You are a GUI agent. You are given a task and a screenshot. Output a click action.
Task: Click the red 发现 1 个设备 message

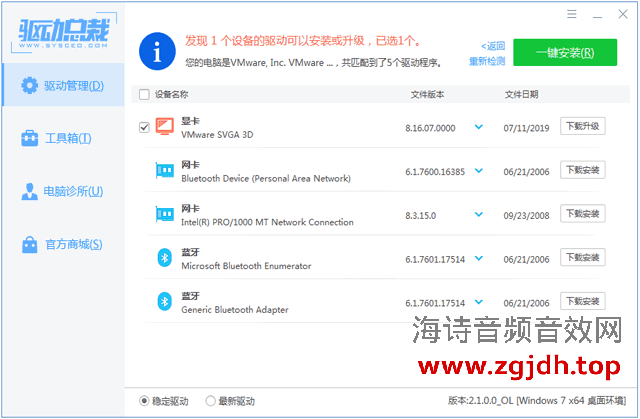[x=302, y=41]
